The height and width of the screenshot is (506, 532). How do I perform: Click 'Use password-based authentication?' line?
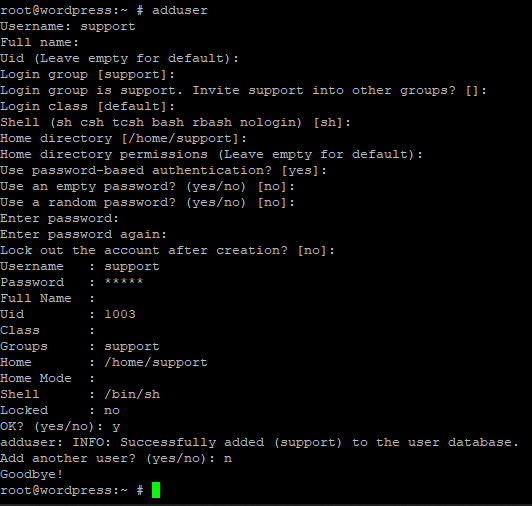pos(164,170)
